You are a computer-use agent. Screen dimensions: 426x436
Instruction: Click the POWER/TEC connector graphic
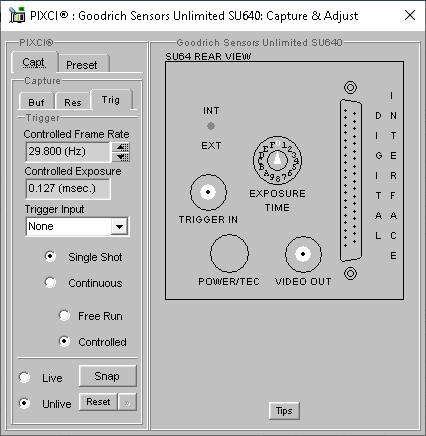229,253
